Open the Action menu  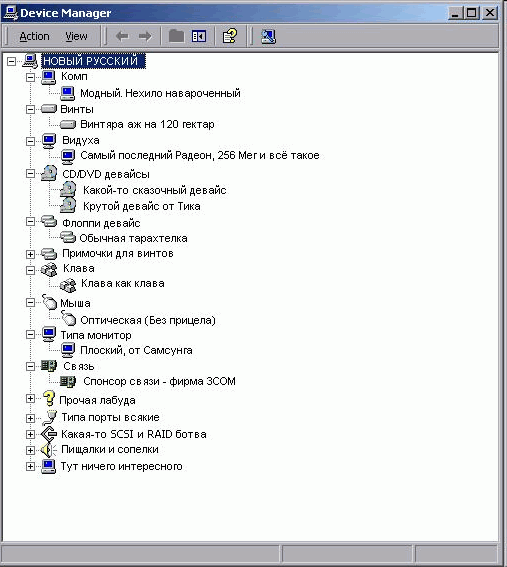pyautogui.click(x=34, y=36)
